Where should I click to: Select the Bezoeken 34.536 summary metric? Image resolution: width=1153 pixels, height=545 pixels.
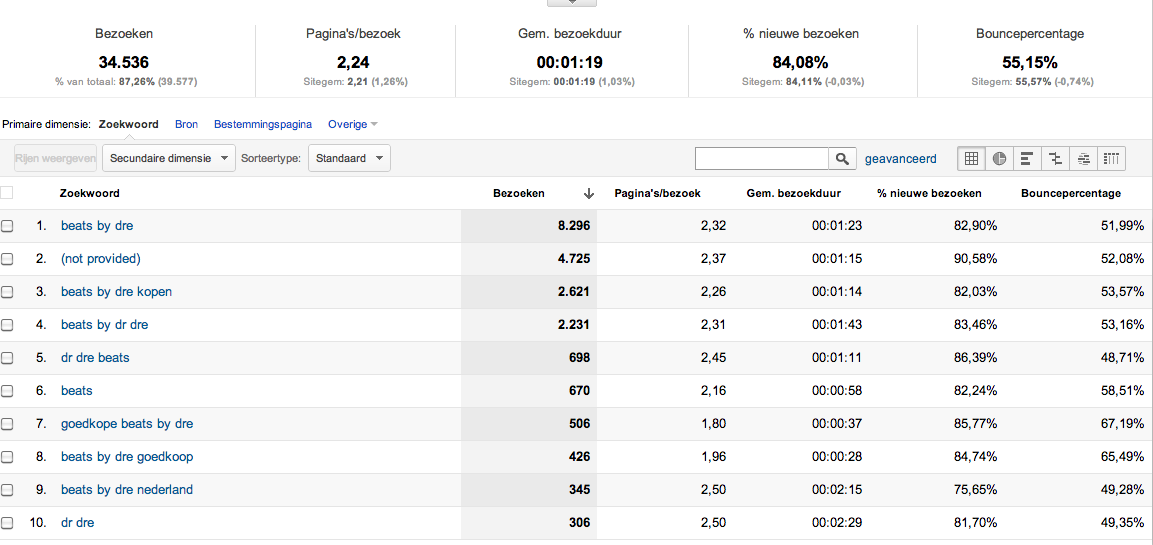[x=124, y=62]
